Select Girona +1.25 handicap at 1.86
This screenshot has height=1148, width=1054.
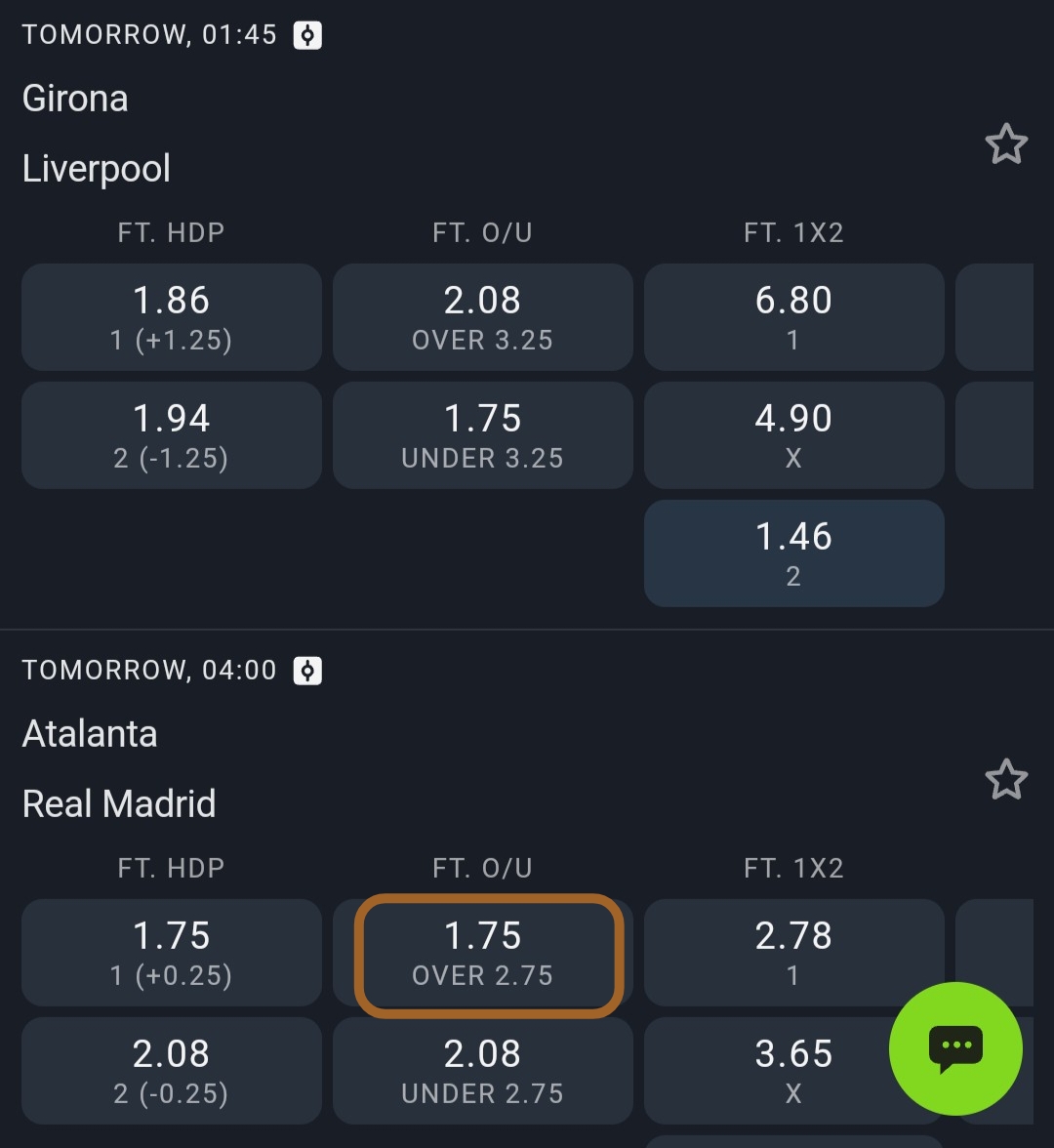click(172, 317)
